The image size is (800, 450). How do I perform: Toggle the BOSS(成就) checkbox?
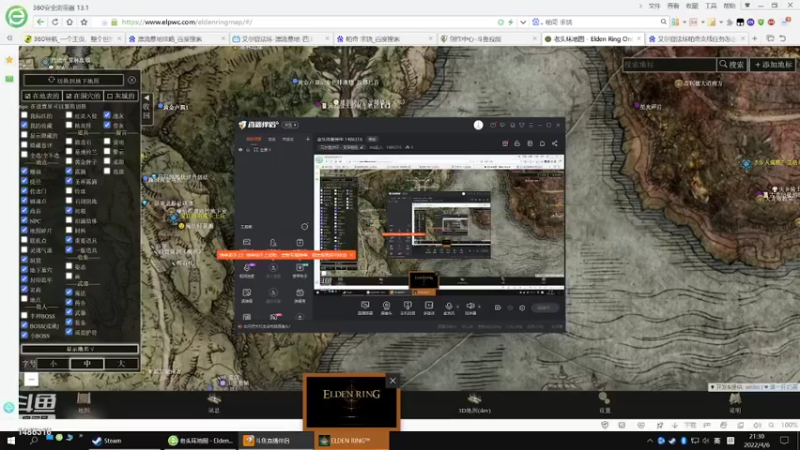coord(24,326)
